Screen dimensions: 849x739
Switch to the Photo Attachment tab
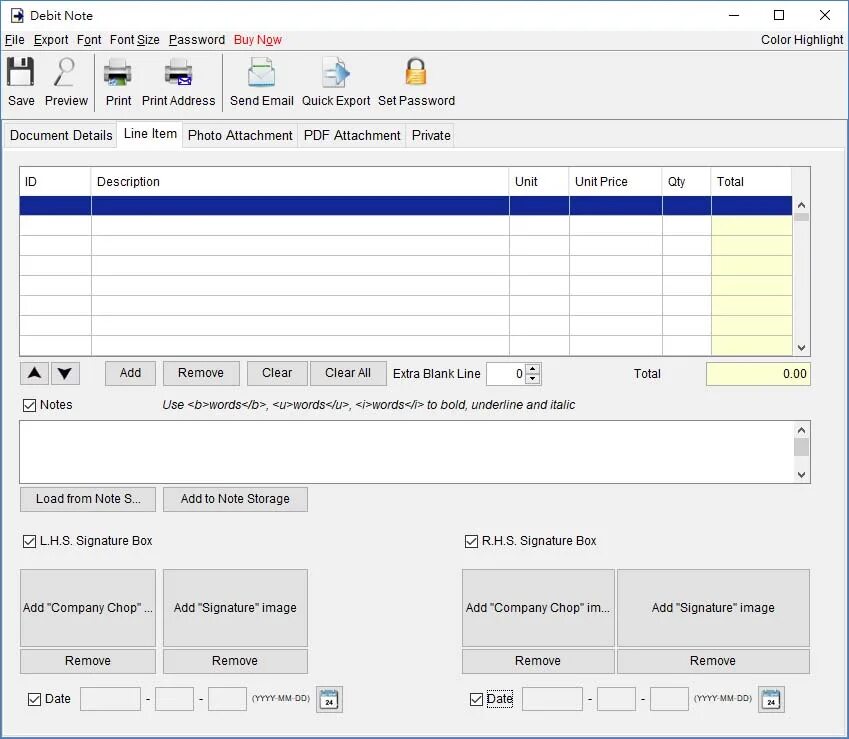[240, 135]
